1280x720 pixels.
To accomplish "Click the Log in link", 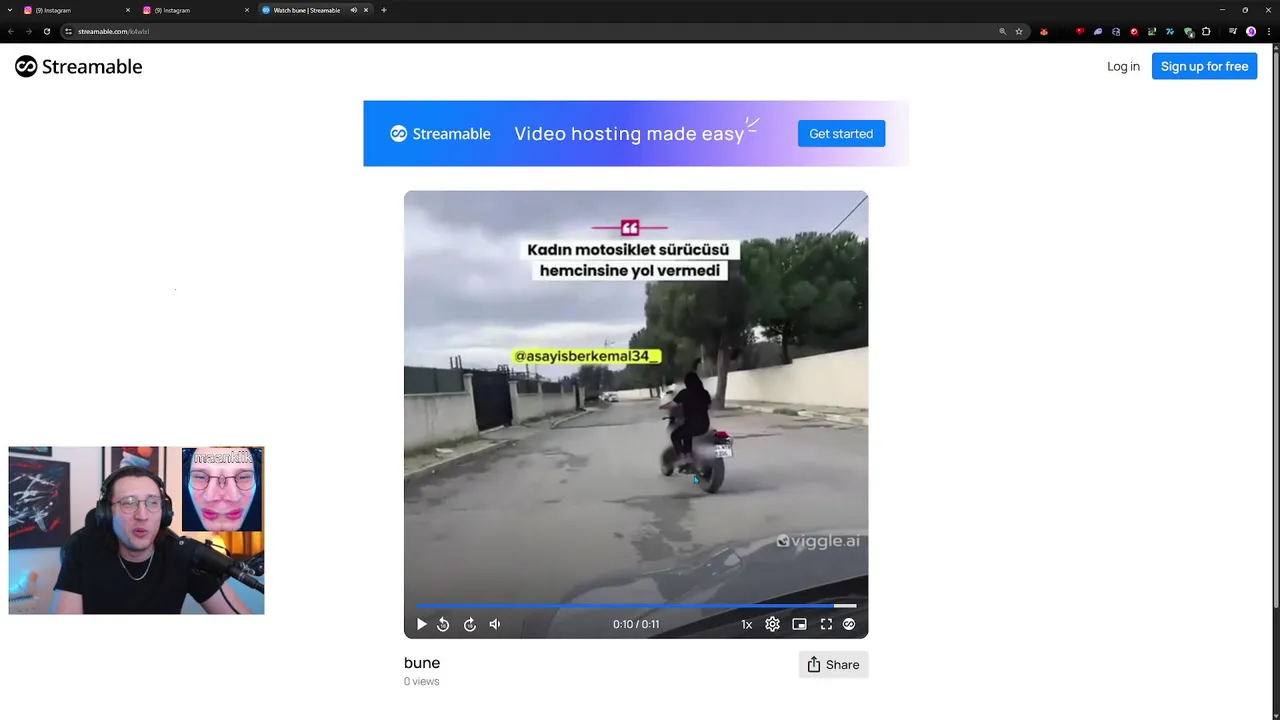I will [x=1123, y=66].
